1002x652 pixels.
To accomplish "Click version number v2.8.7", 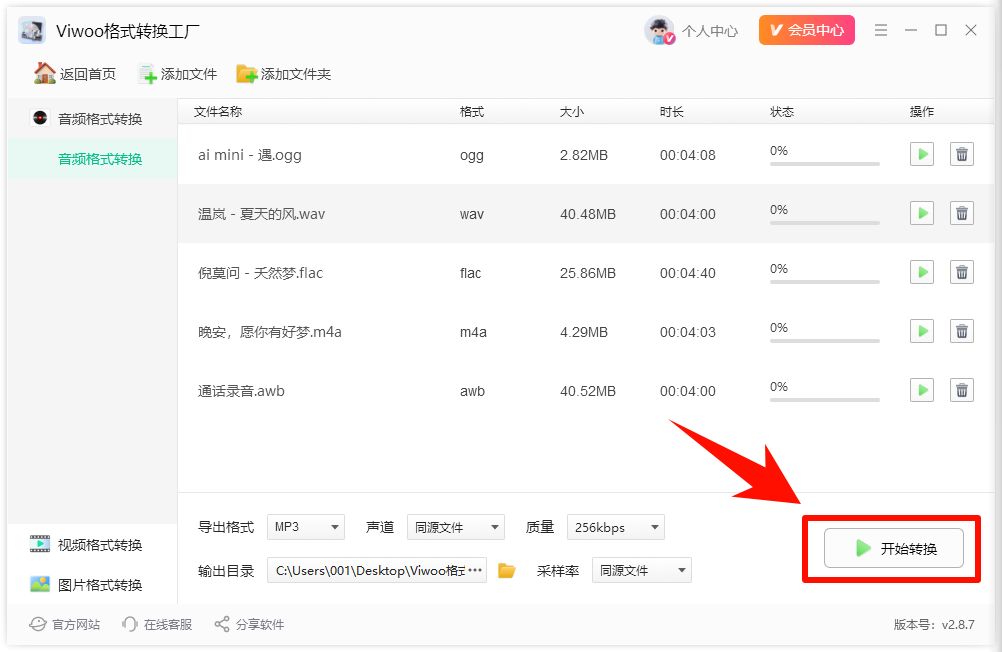I will click(x=958, y=625).
